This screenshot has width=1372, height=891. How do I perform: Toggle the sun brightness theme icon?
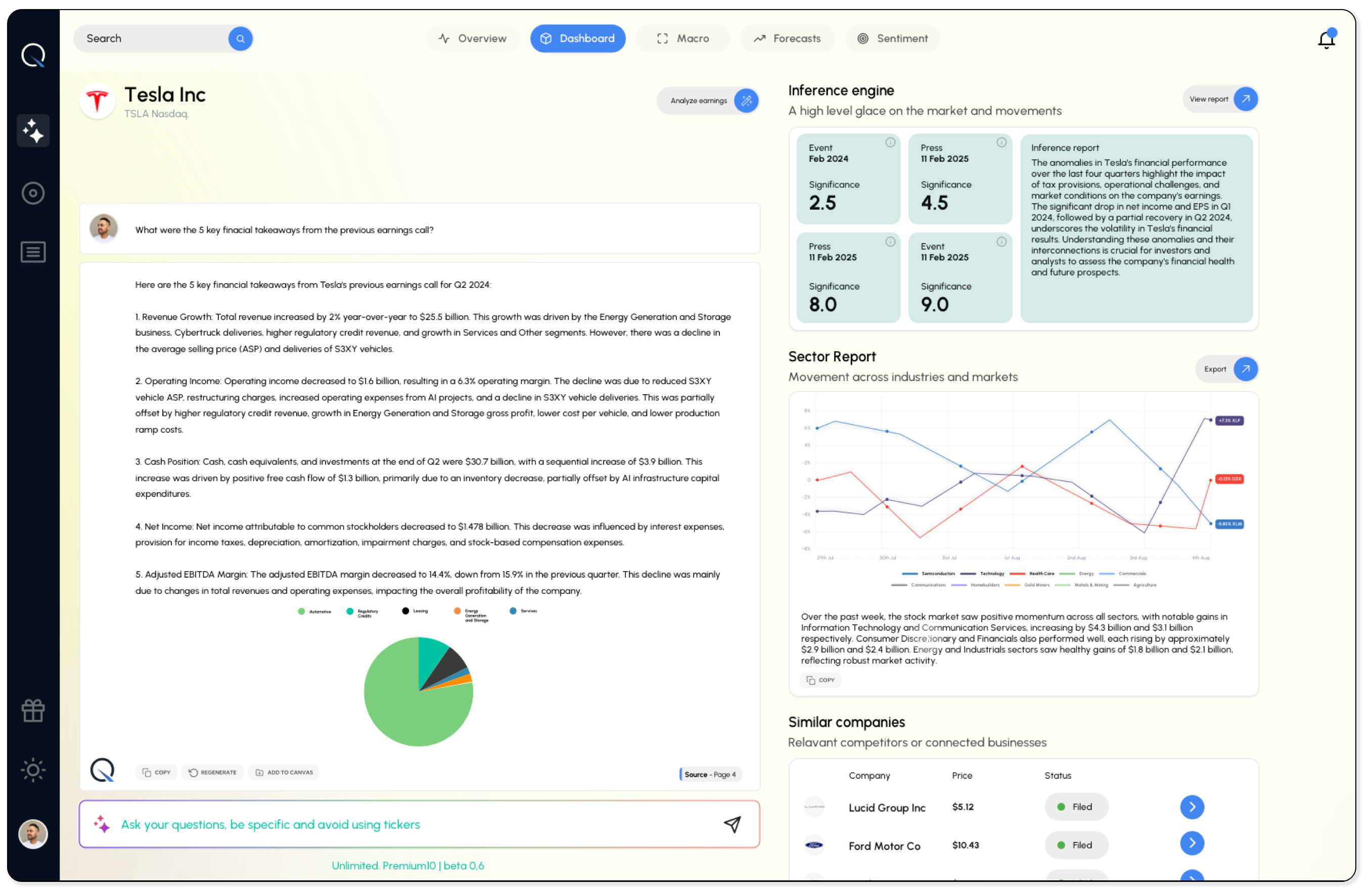pyautogui.click(x=33, y=771)
